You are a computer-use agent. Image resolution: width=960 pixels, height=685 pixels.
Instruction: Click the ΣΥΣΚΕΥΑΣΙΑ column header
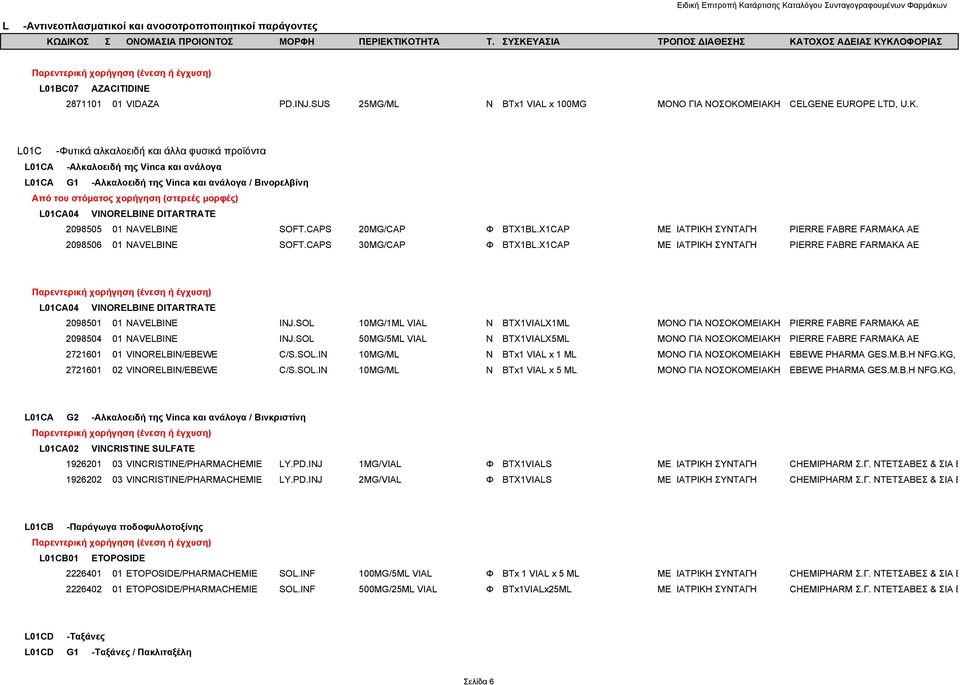pos(531,42)
